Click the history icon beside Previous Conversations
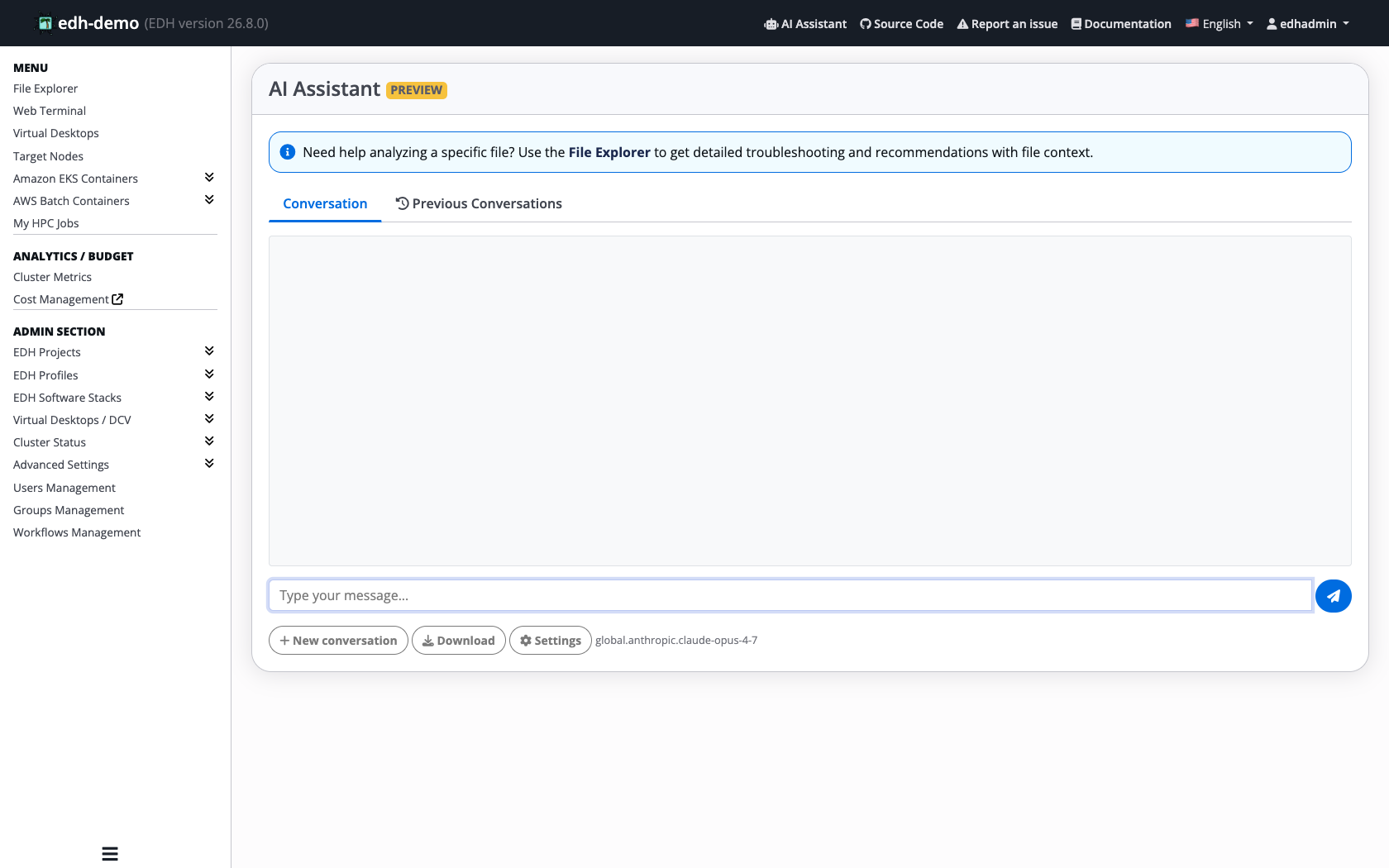Screen dimensions: 1389x868 click(x=403, y=203)
